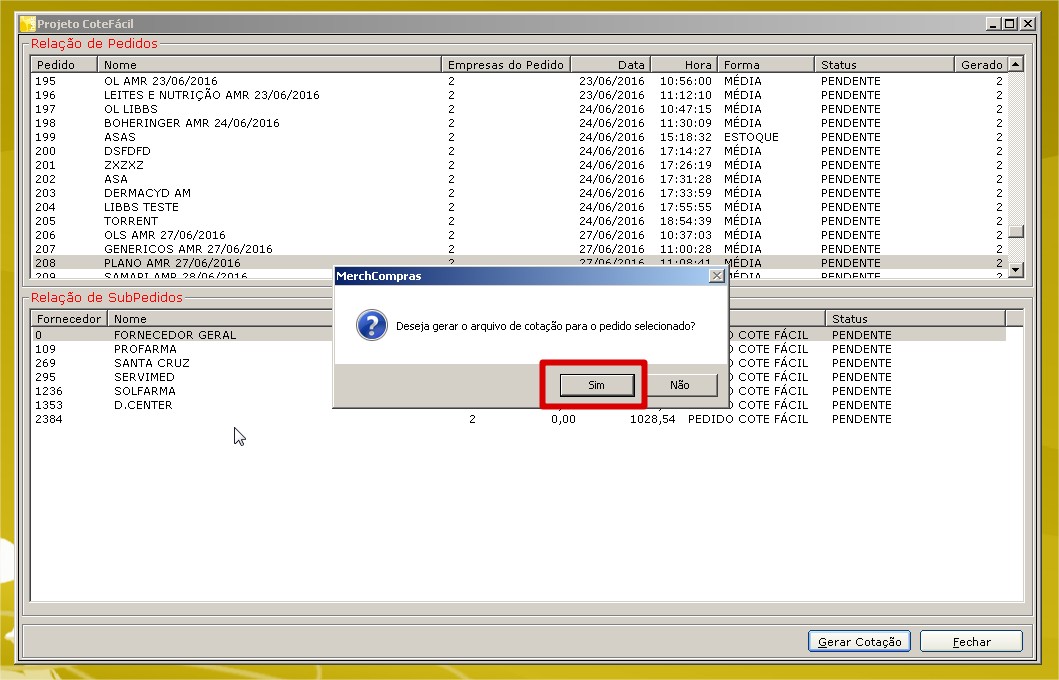Click Não to decline generating file
Viewport: 1059px width, 680px height.
[680, 385]
